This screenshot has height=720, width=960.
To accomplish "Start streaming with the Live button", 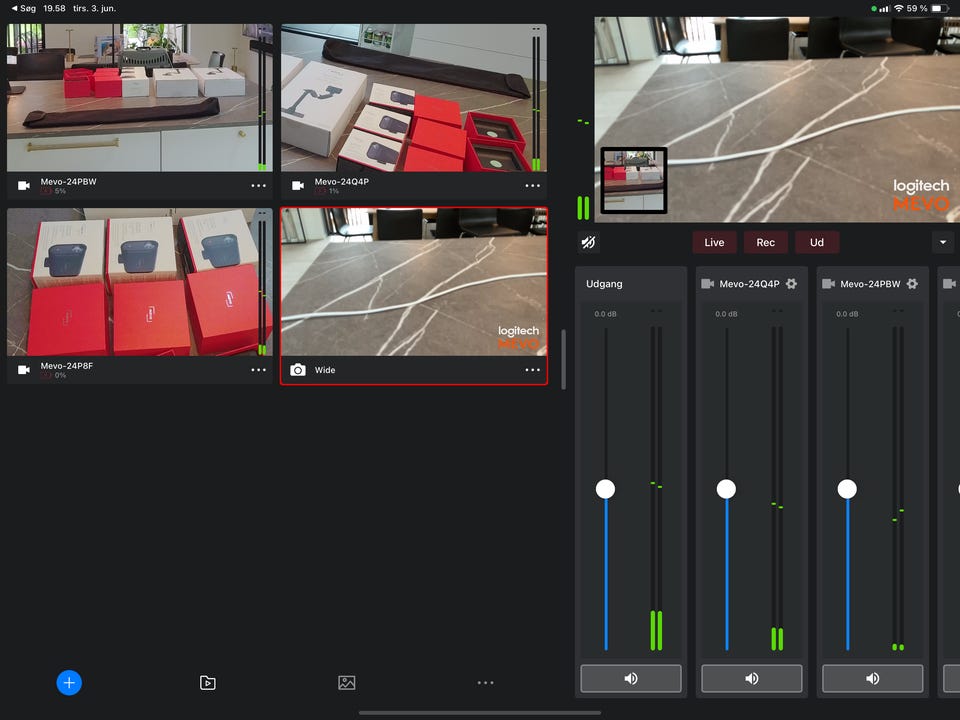I will point(714,242).
